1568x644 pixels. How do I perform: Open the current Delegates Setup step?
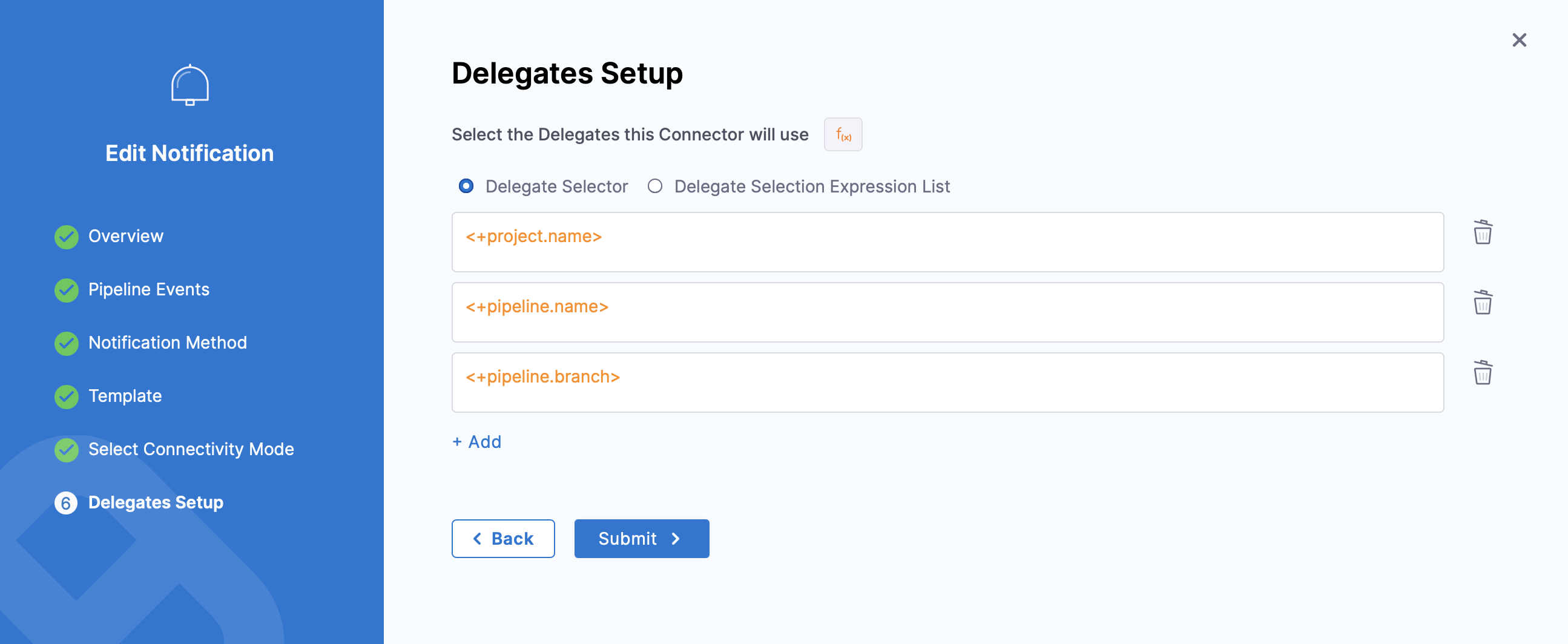click(155, 503)
